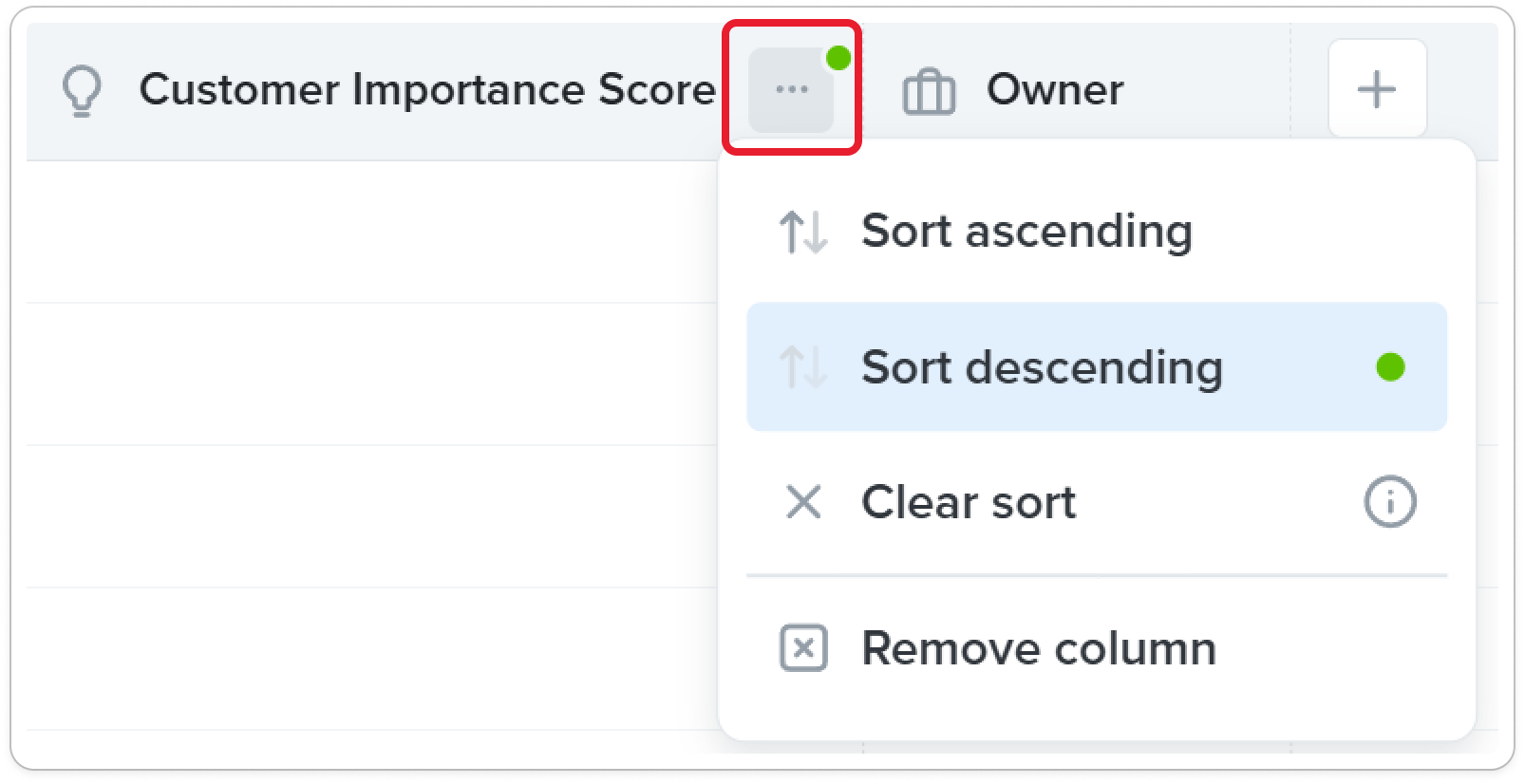Click the green dot on Sort descending

[1390, 366]
